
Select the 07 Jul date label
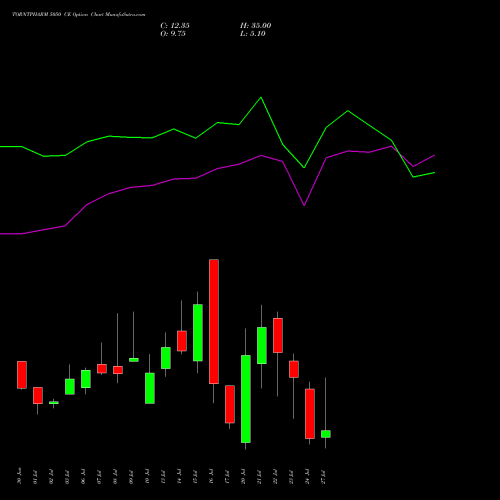tap(99, 477)
